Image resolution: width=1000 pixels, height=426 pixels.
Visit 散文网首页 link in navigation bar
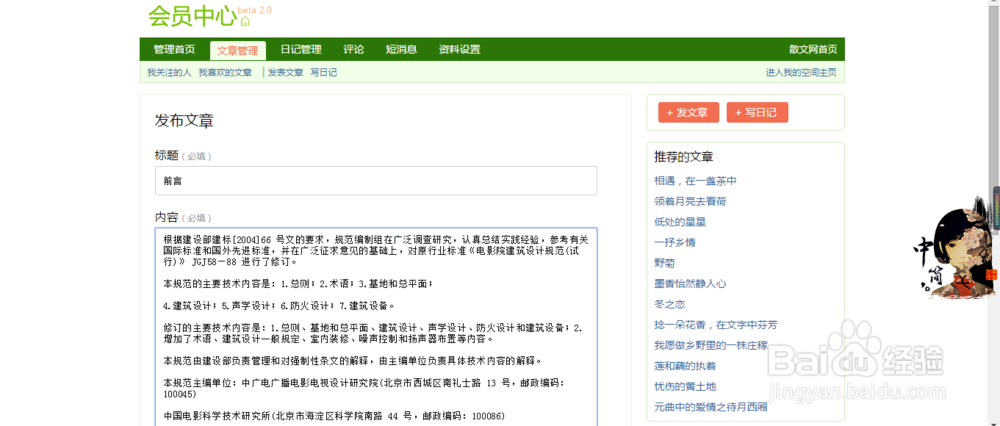[x=812, y=50]
